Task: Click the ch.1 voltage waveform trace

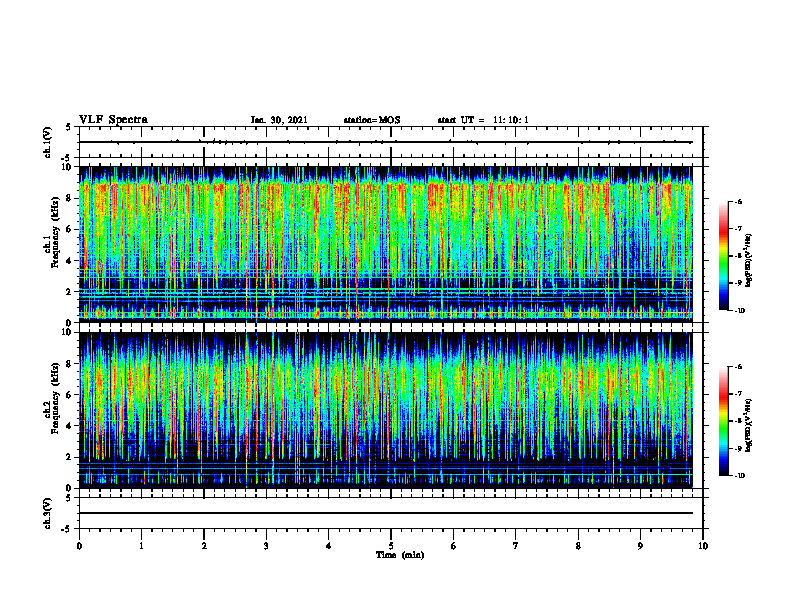Action: pos(386,142)
